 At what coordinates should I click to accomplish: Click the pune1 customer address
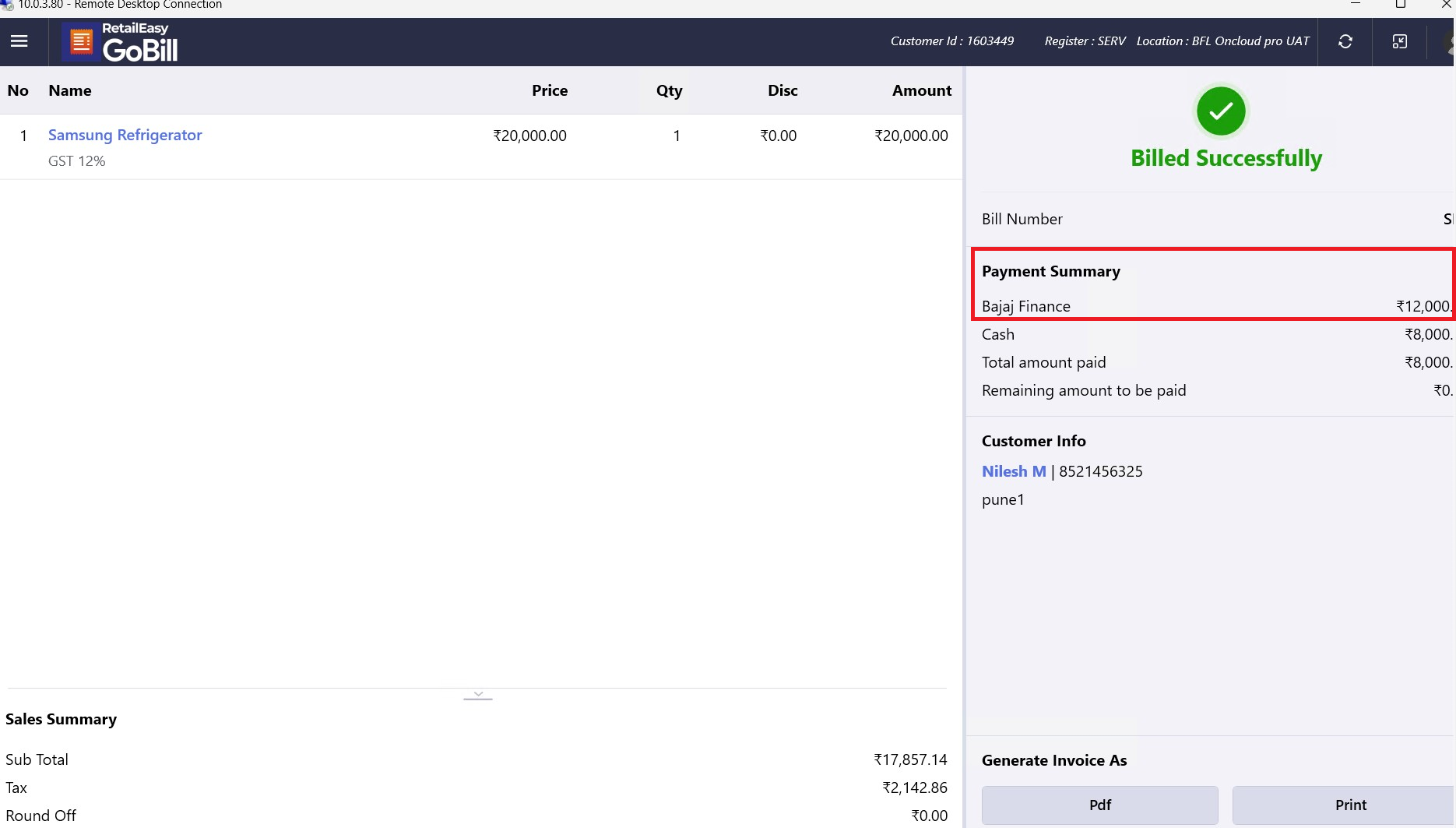[x=1003, y=499]
